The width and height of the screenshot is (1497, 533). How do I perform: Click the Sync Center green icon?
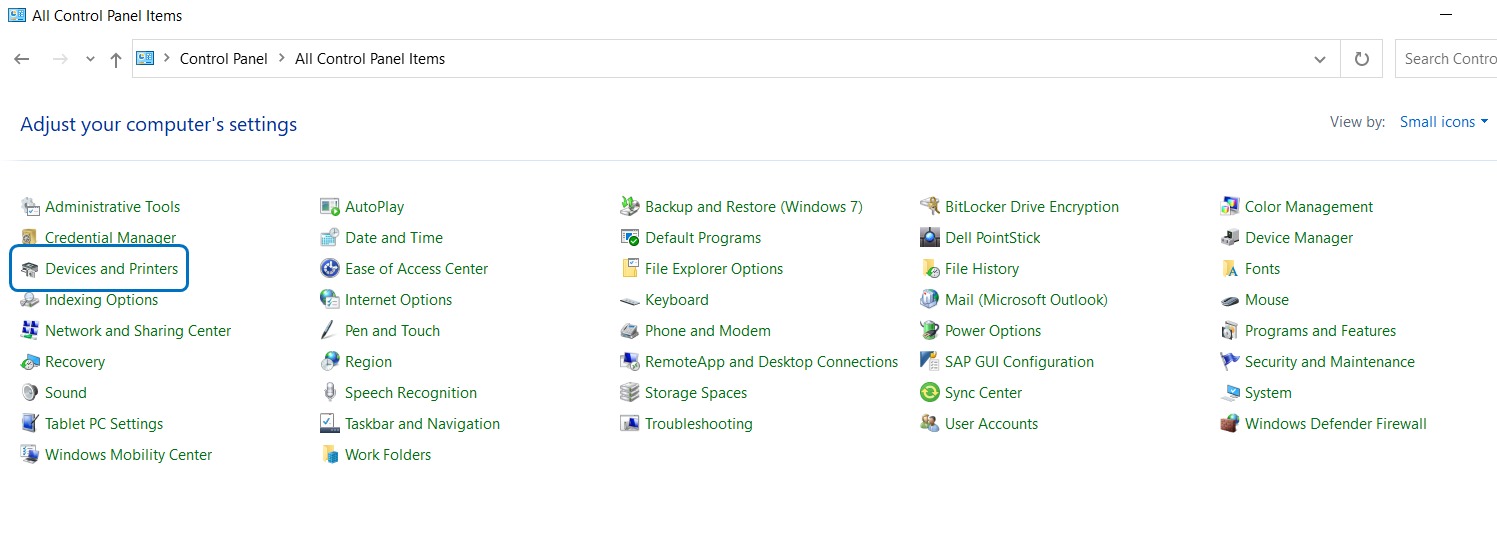[x=929, y=393]
